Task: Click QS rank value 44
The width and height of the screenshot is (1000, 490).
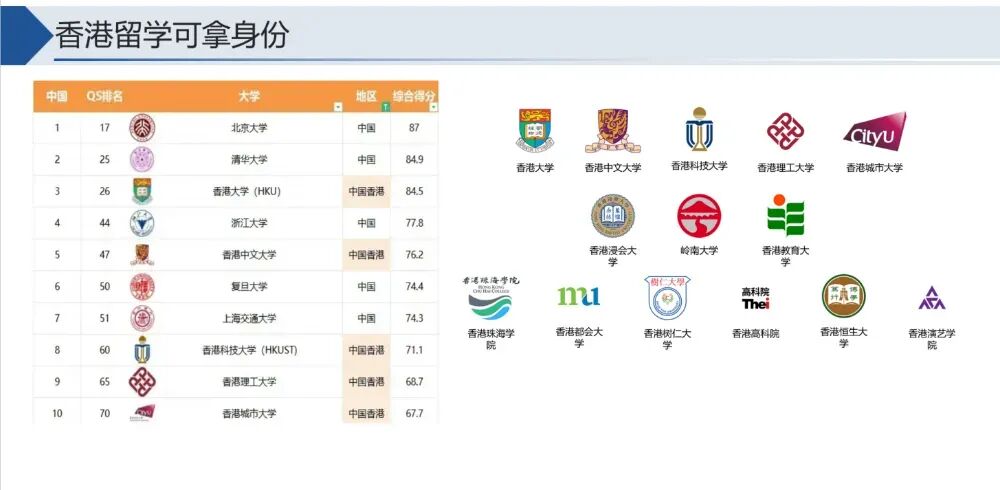Action: coord(105,223)
